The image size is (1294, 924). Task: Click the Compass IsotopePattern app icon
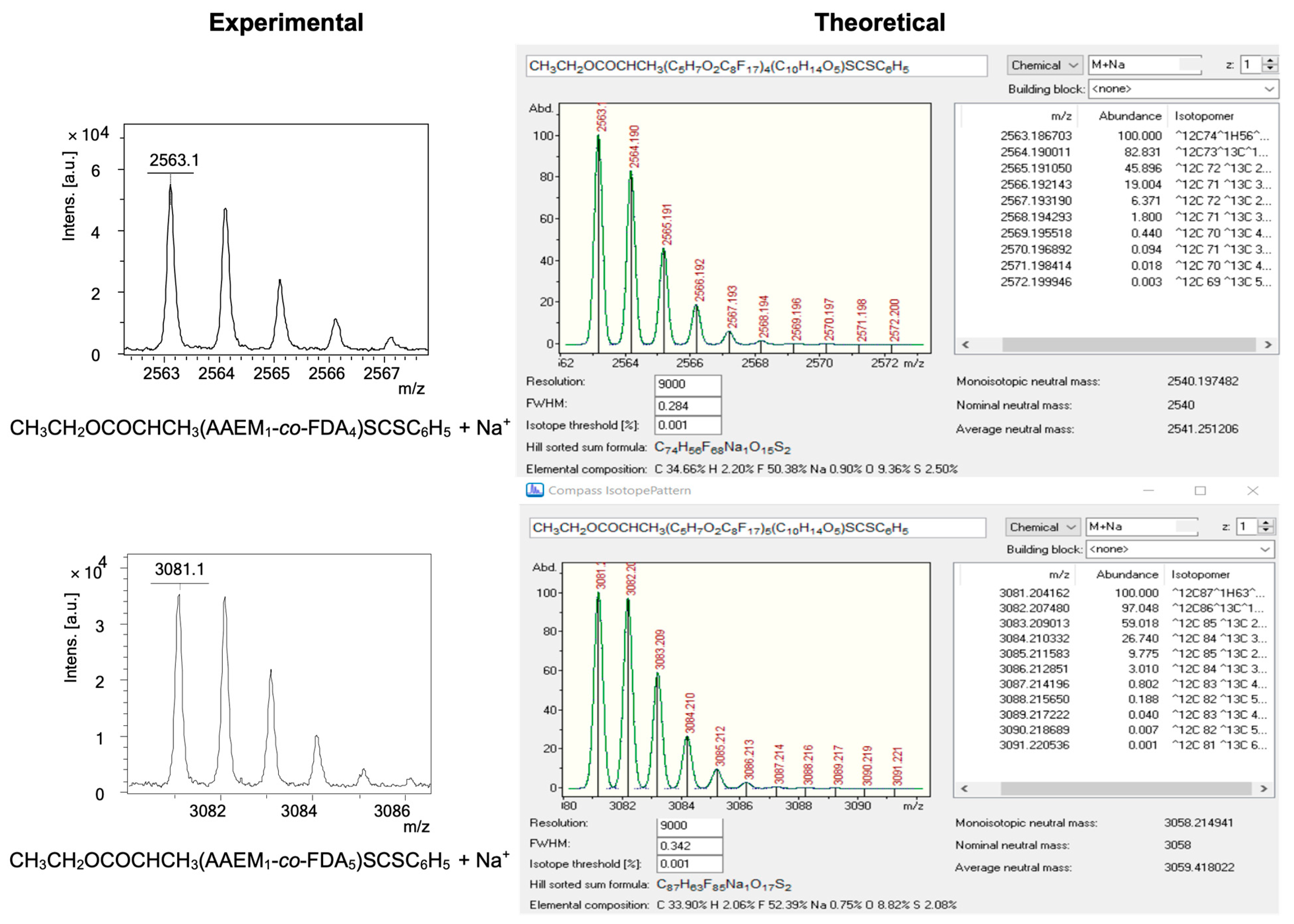tap(534, 490)
